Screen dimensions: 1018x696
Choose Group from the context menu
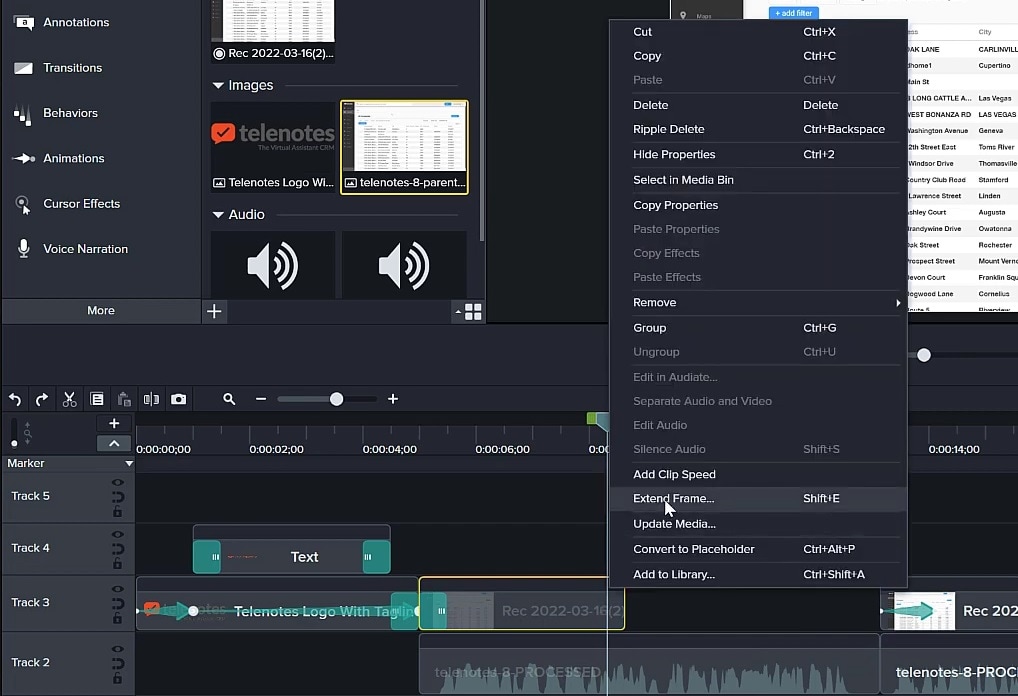pos(757,328)
